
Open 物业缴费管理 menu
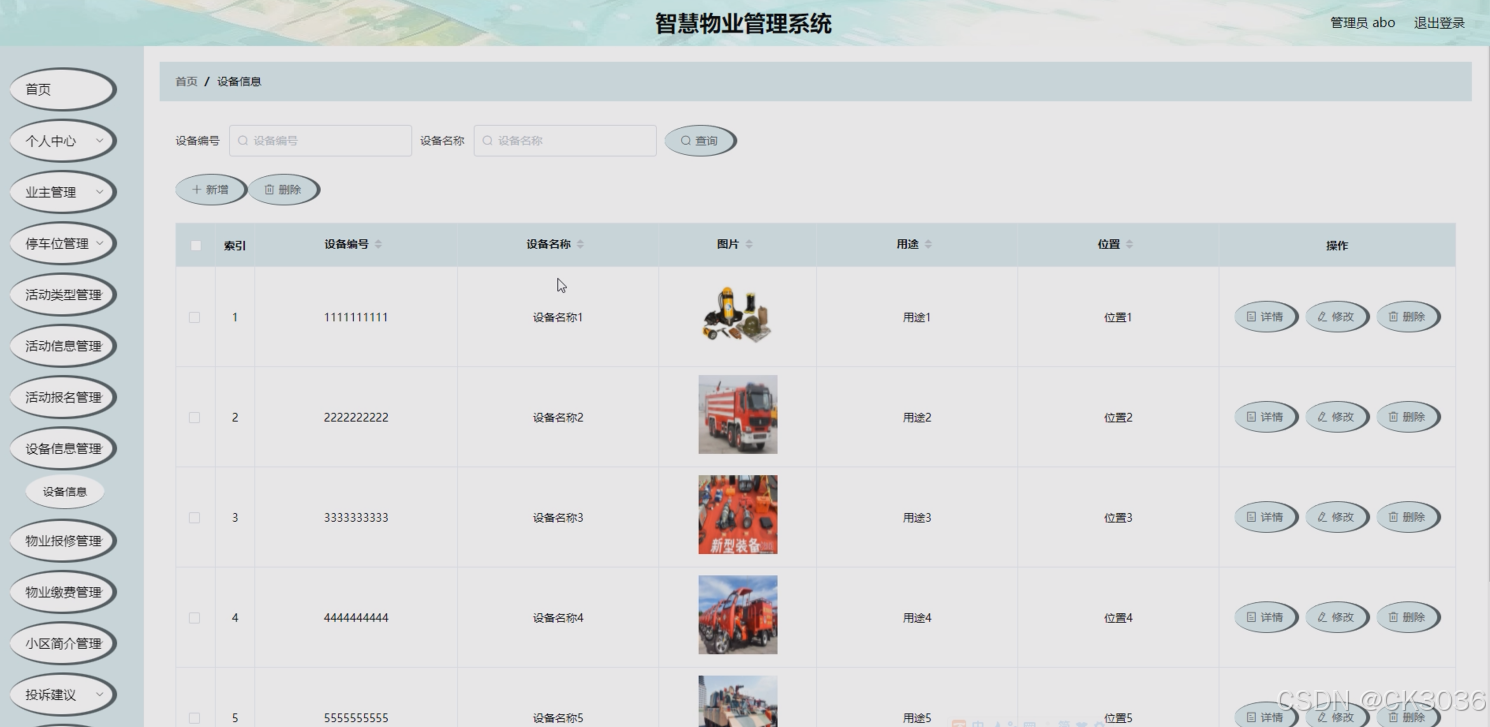(63, 592)
